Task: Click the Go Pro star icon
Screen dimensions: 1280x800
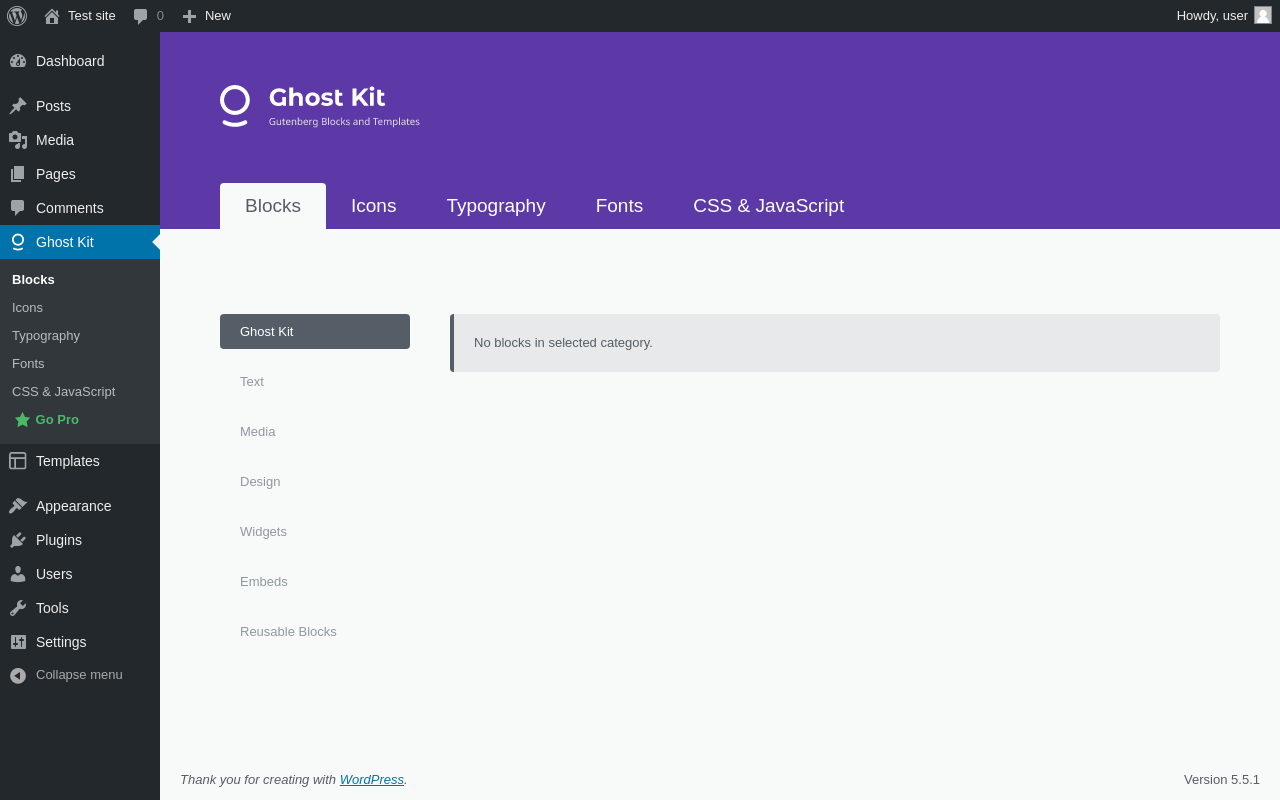Action: click(x=22, y=420)
